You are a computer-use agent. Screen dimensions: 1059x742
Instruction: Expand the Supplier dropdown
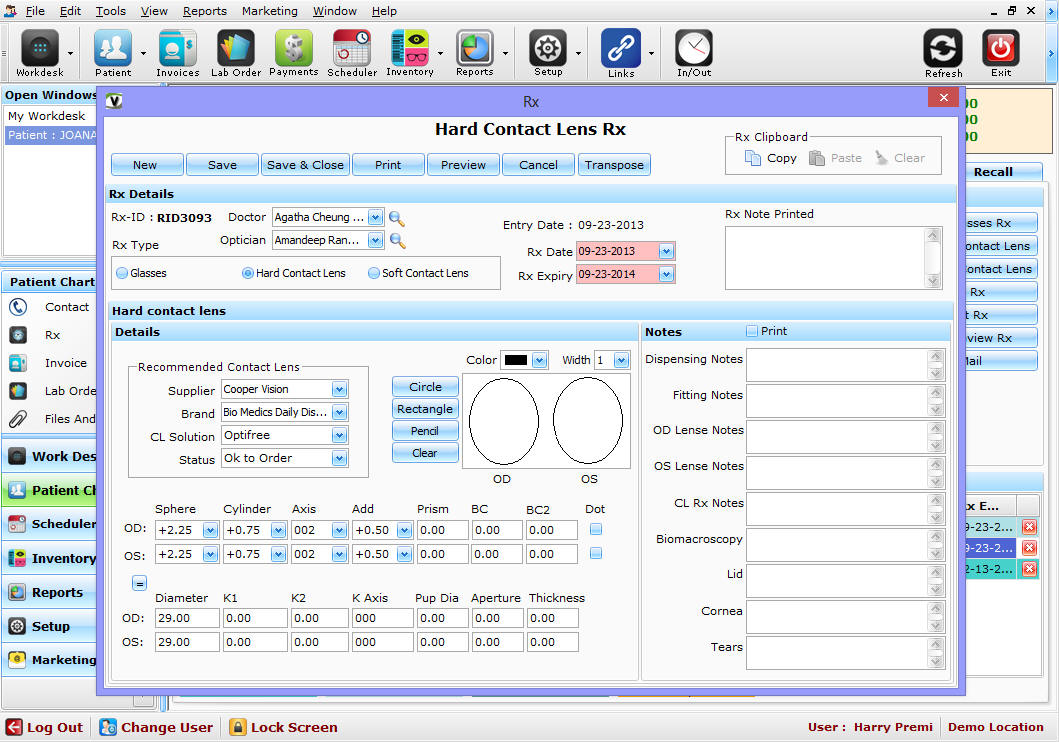pos(339,389)
